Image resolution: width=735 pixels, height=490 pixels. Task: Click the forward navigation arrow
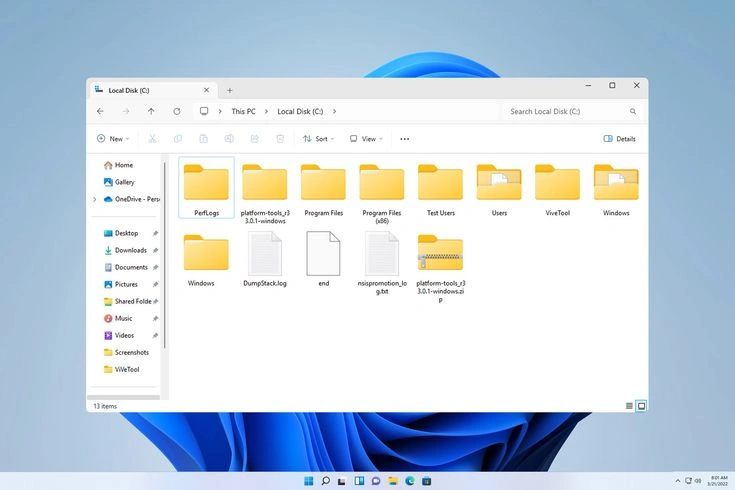[126, 112]
